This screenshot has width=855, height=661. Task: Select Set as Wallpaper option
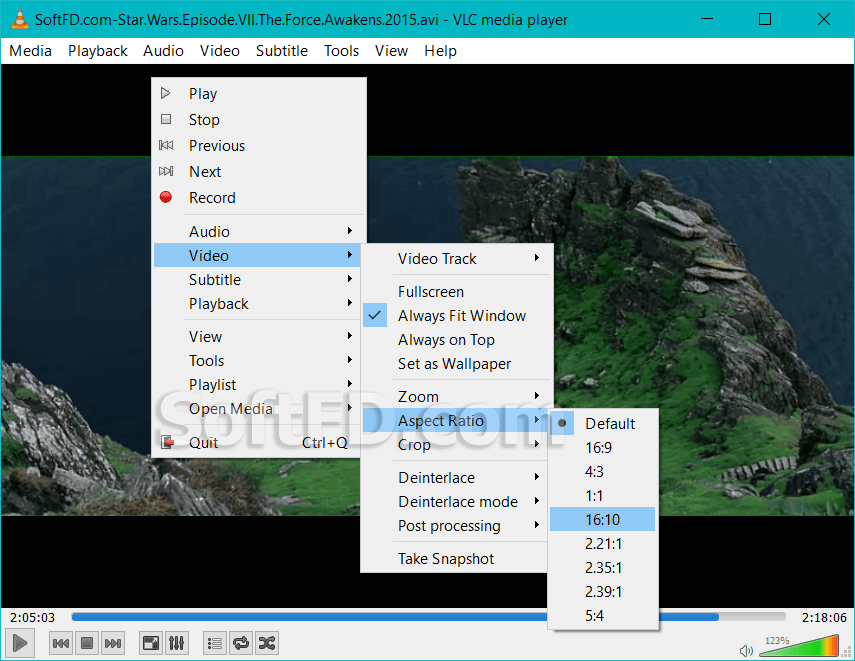pos(457,363)
